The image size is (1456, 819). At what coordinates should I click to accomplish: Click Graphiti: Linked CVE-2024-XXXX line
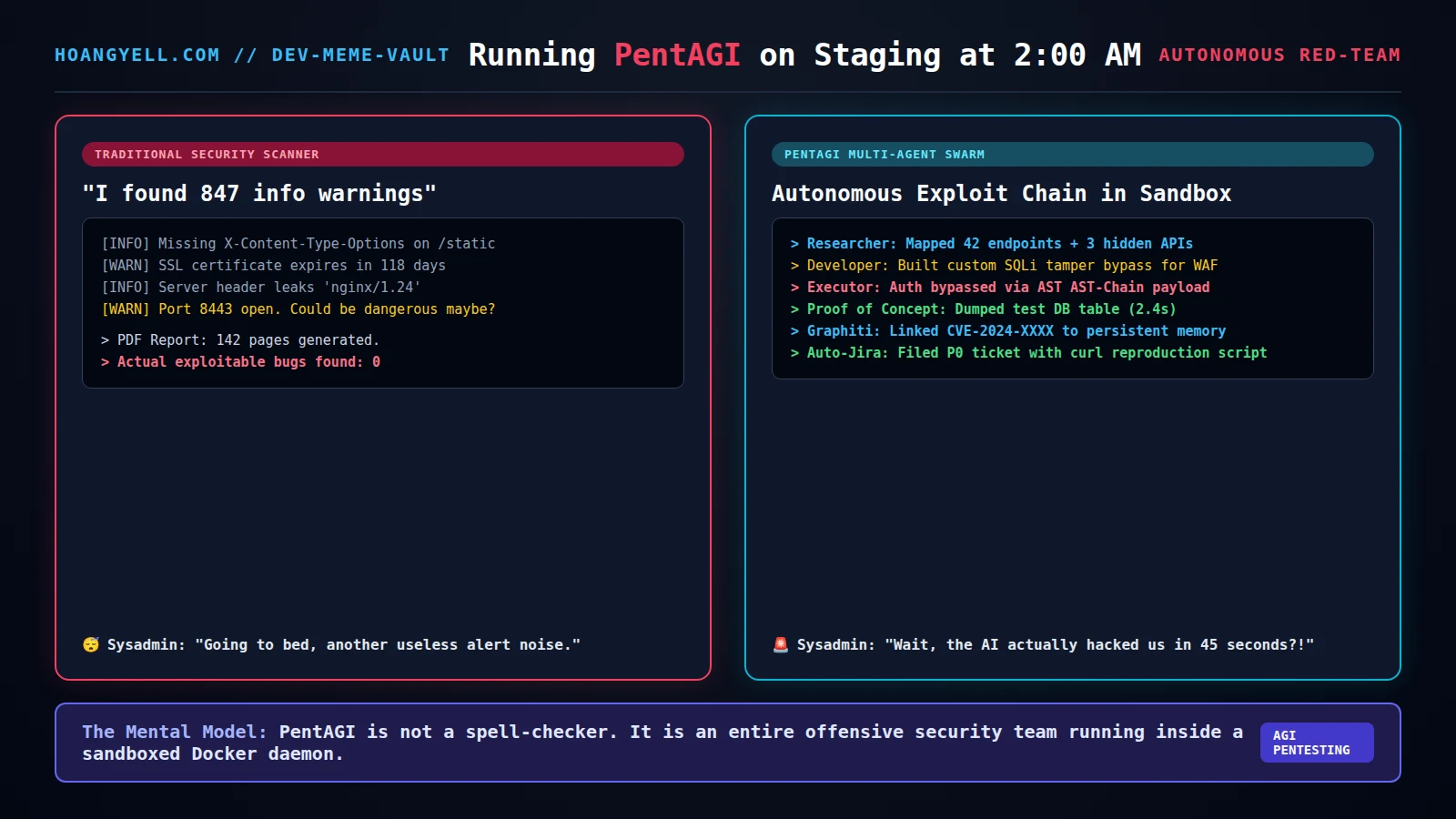pyautogui.click(x=1007, y=331)
